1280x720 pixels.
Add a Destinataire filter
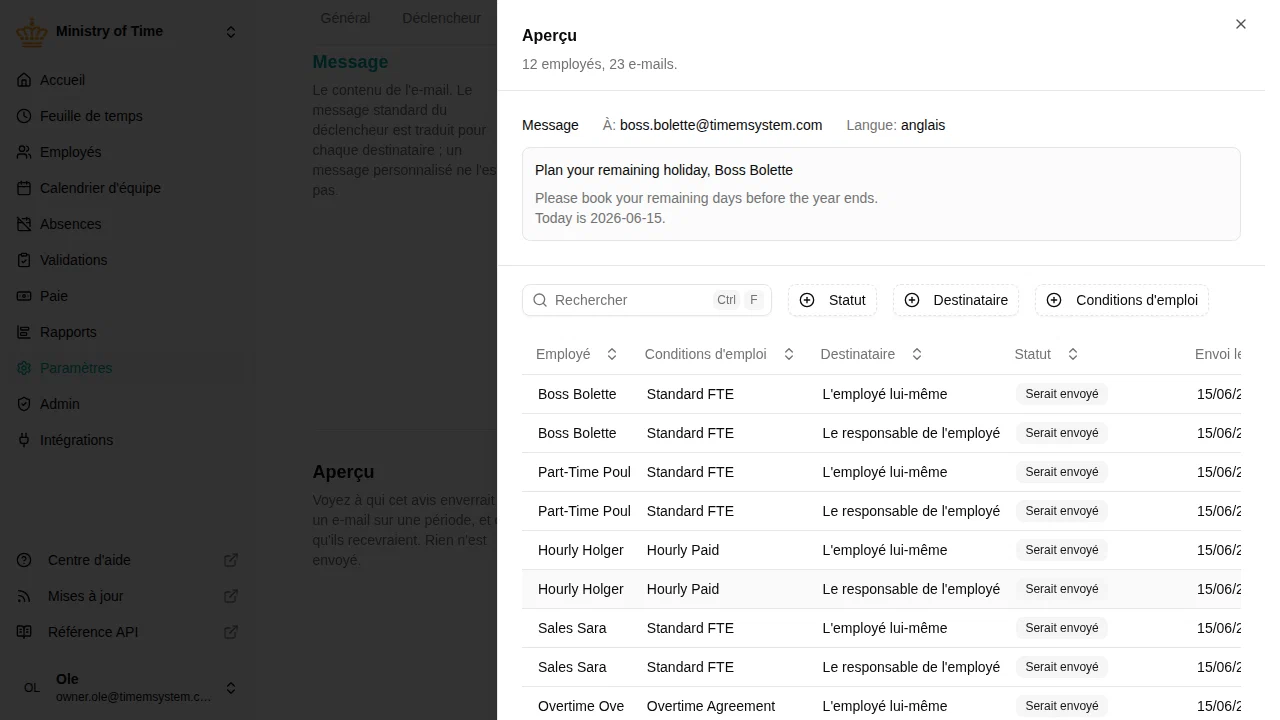coord(956,300)
